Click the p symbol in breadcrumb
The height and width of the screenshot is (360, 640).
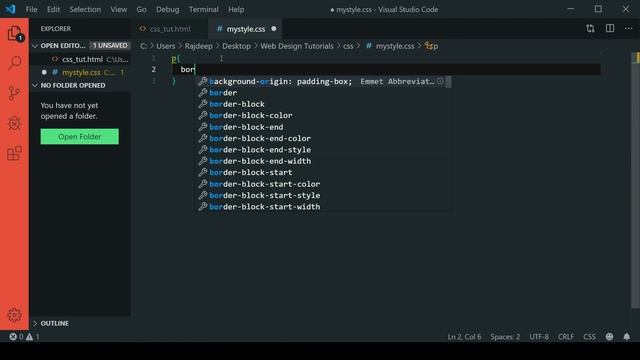point(431,46)
